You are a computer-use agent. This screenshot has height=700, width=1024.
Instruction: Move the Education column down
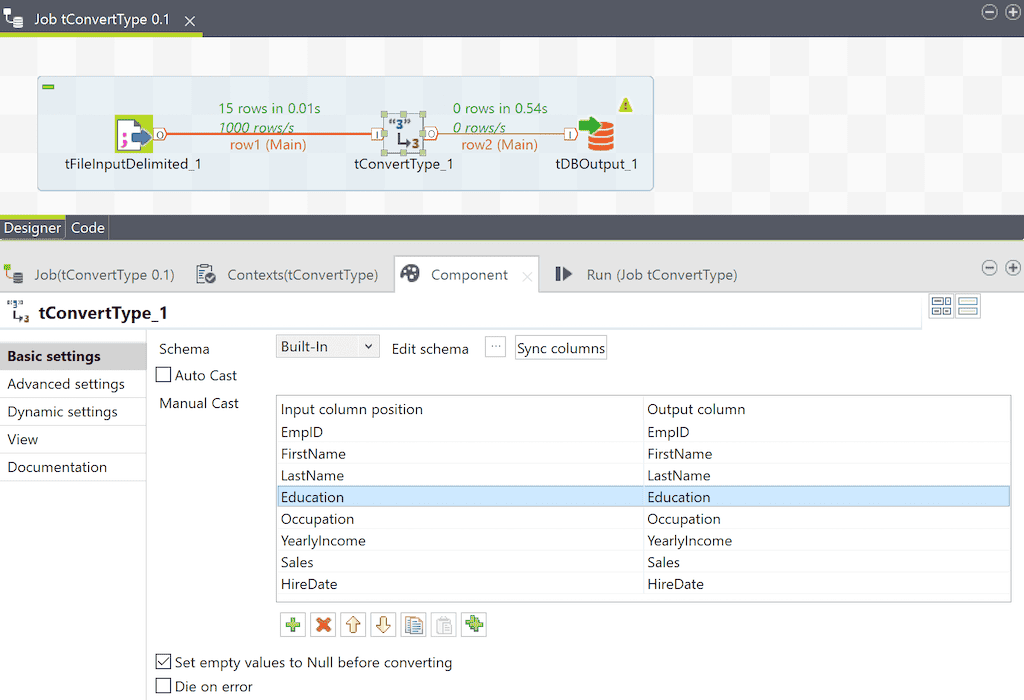(x=384, y=624)
